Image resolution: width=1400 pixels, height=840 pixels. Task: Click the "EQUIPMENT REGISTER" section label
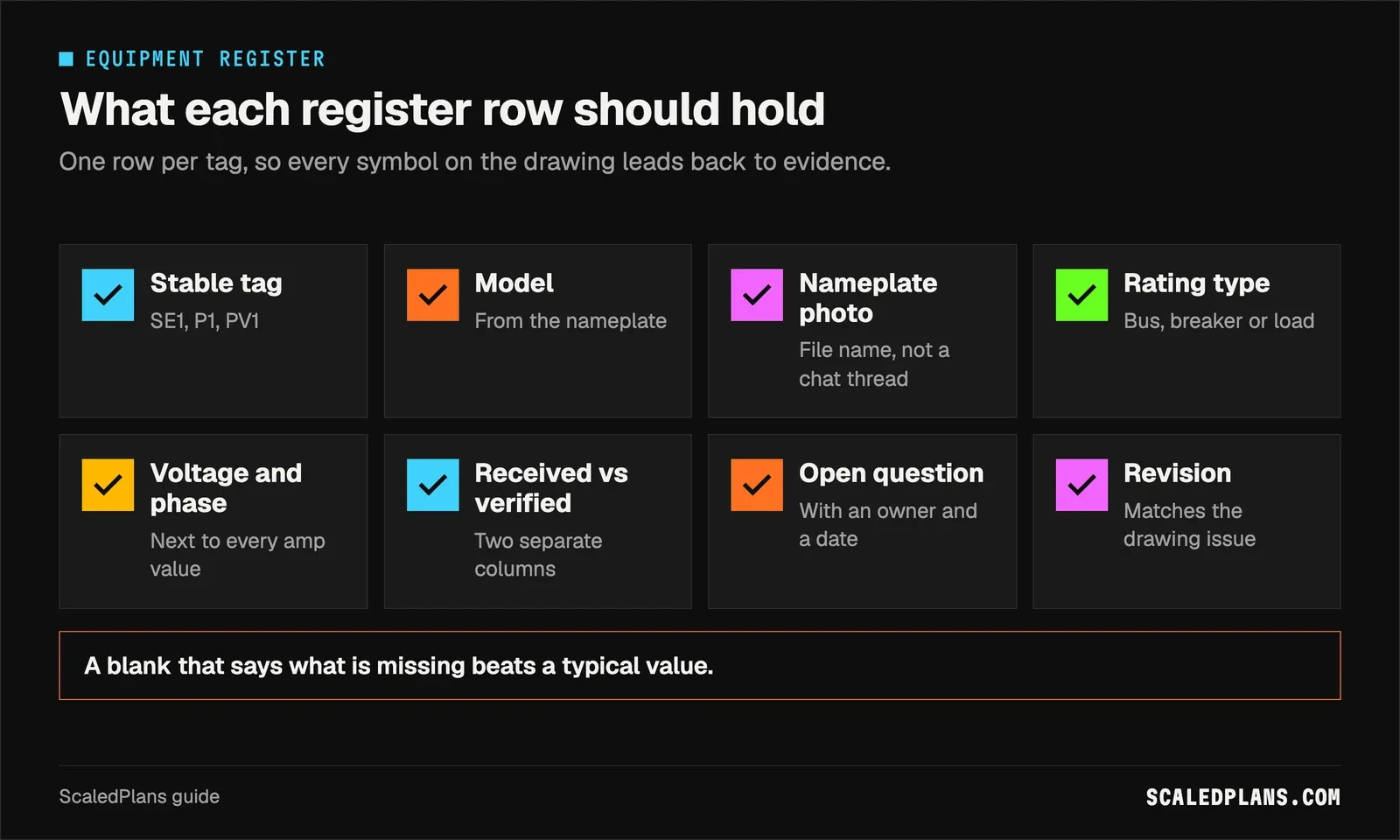(205, 59)
